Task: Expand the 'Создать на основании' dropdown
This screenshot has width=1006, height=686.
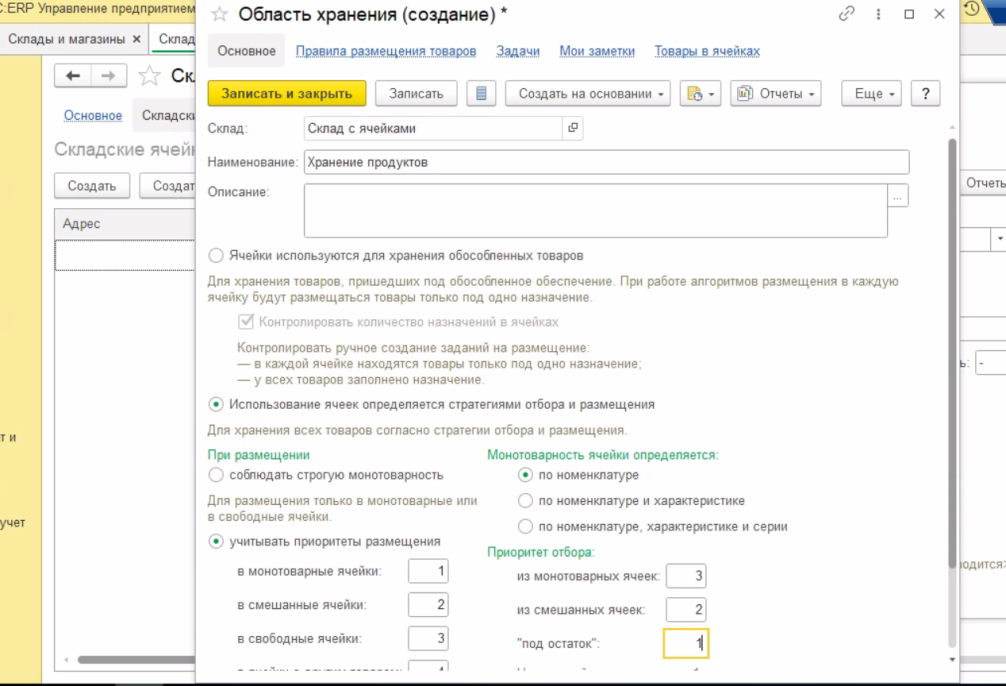Action: (593, 93)
